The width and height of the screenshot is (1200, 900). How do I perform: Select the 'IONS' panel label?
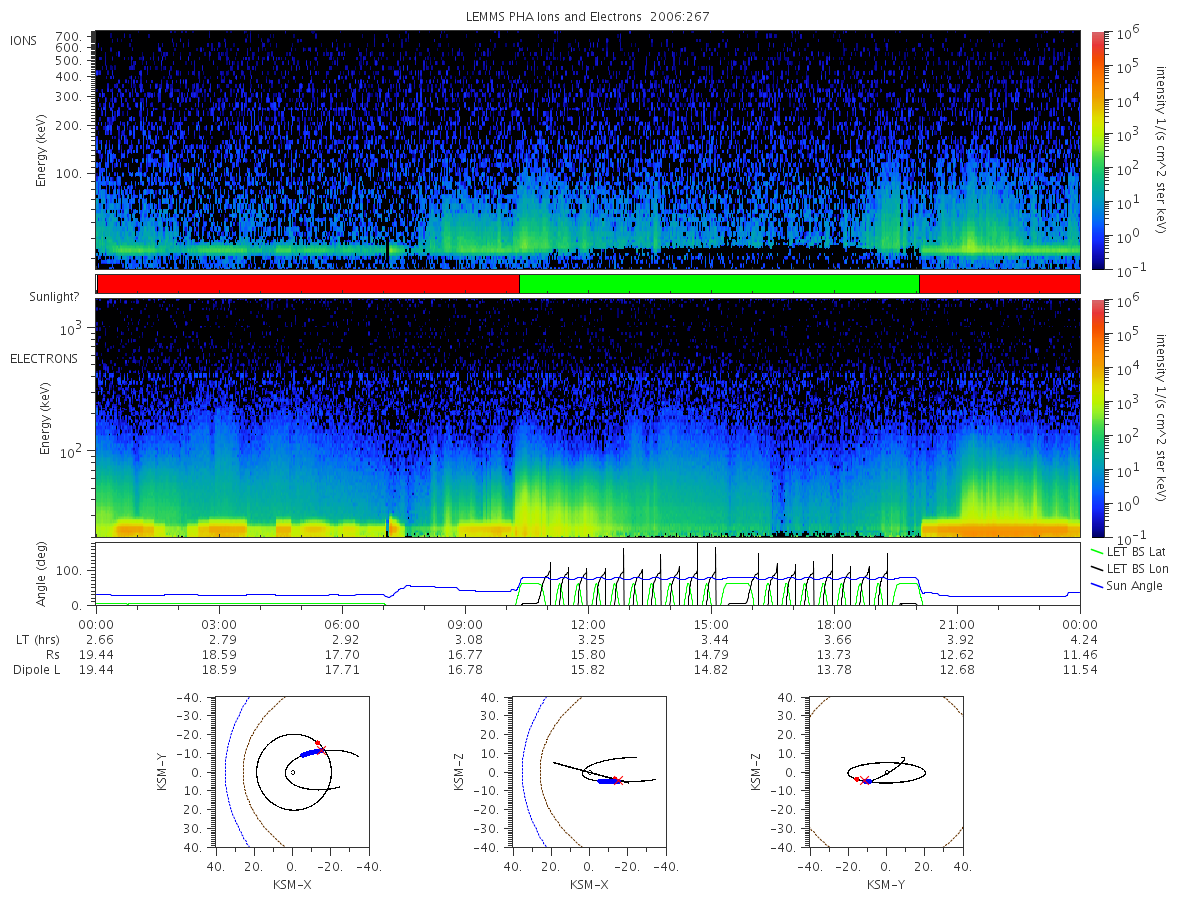pos(25,40)
